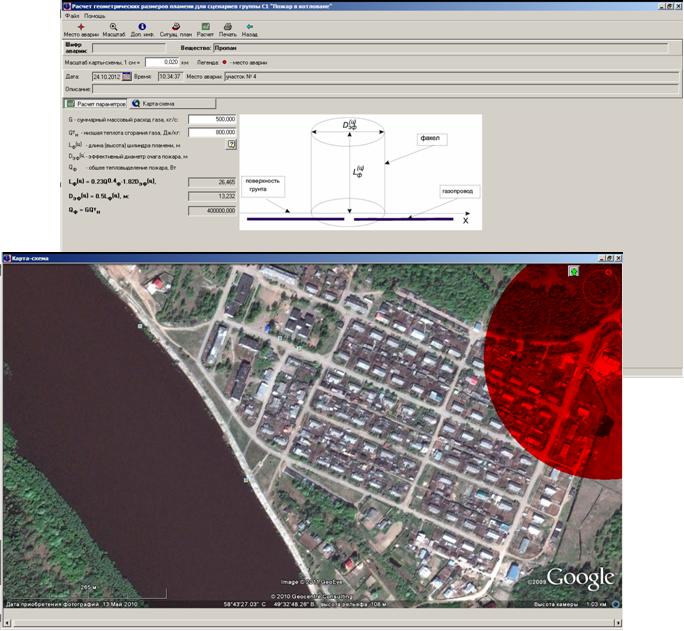Click the red hazard zone on map
The width and height of the screenshot is (684, 631).
pos(560,380)
